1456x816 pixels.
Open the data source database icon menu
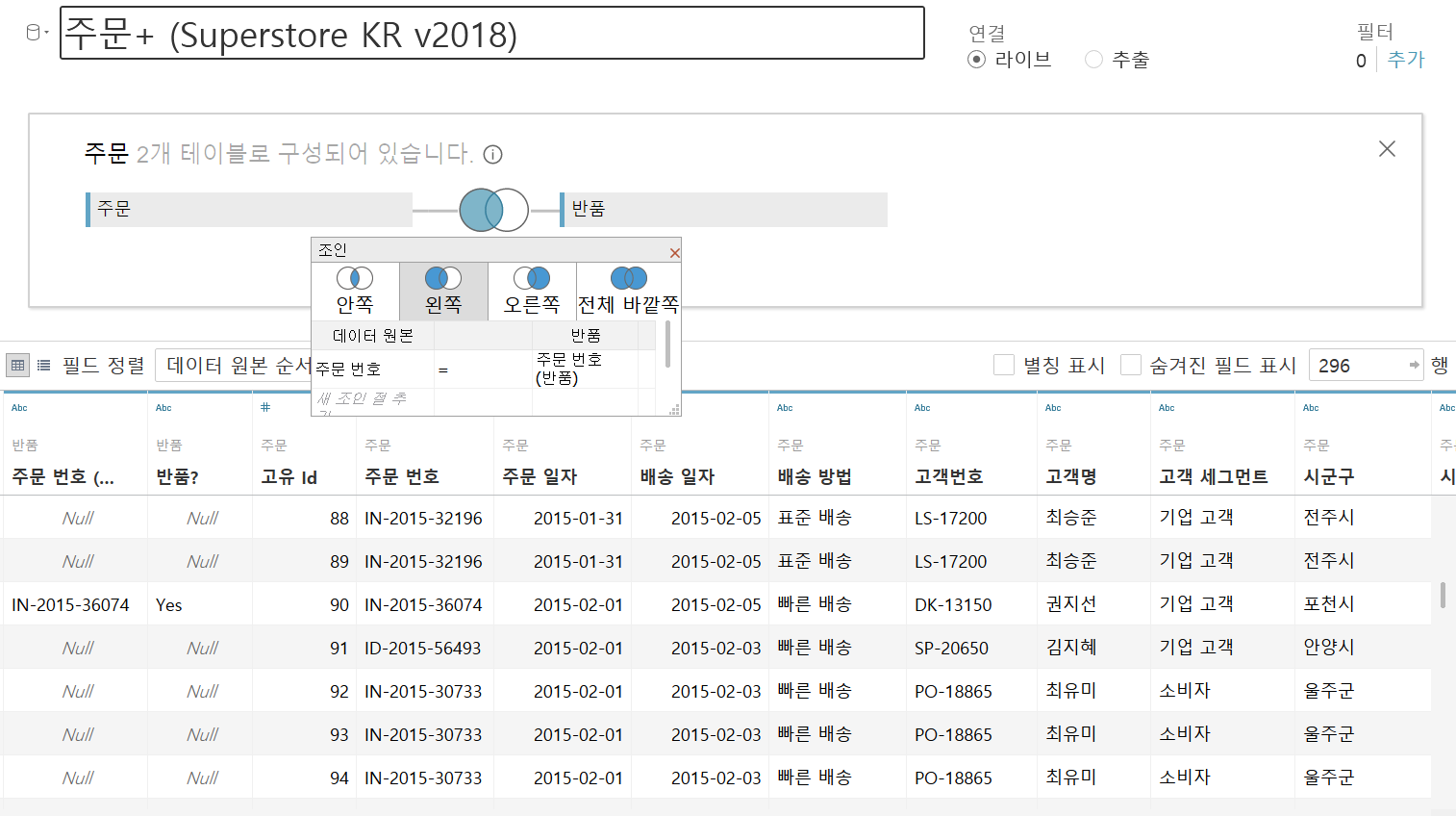point(36,33)
